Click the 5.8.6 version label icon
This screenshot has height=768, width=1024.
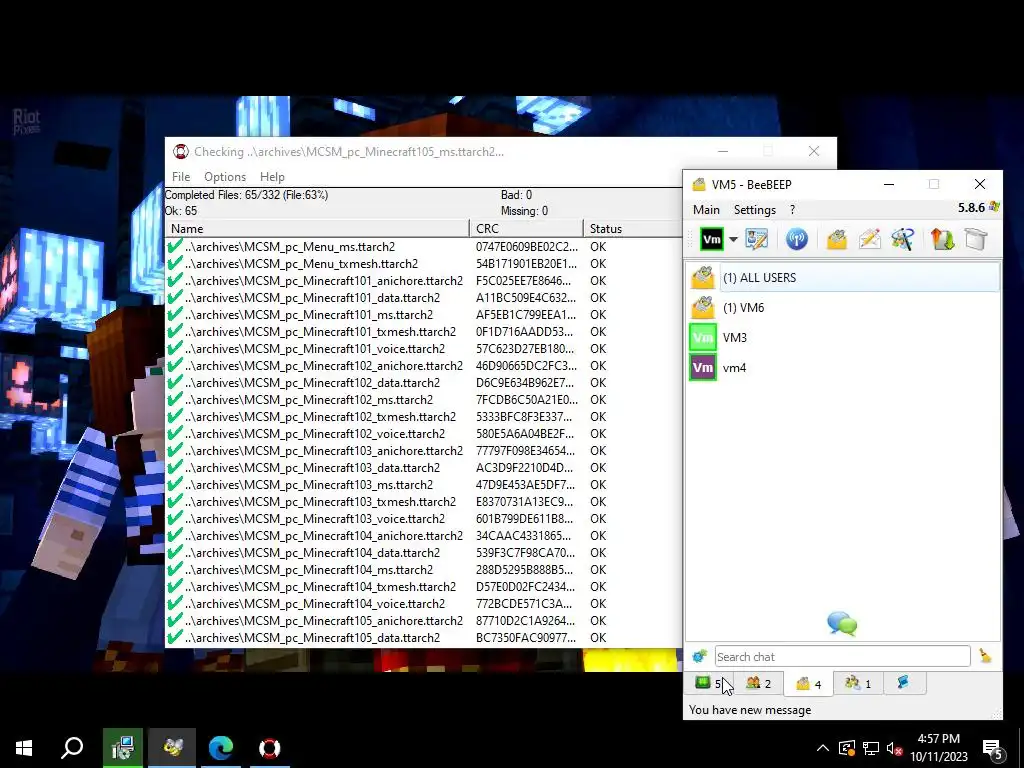(x=995, y=207)
